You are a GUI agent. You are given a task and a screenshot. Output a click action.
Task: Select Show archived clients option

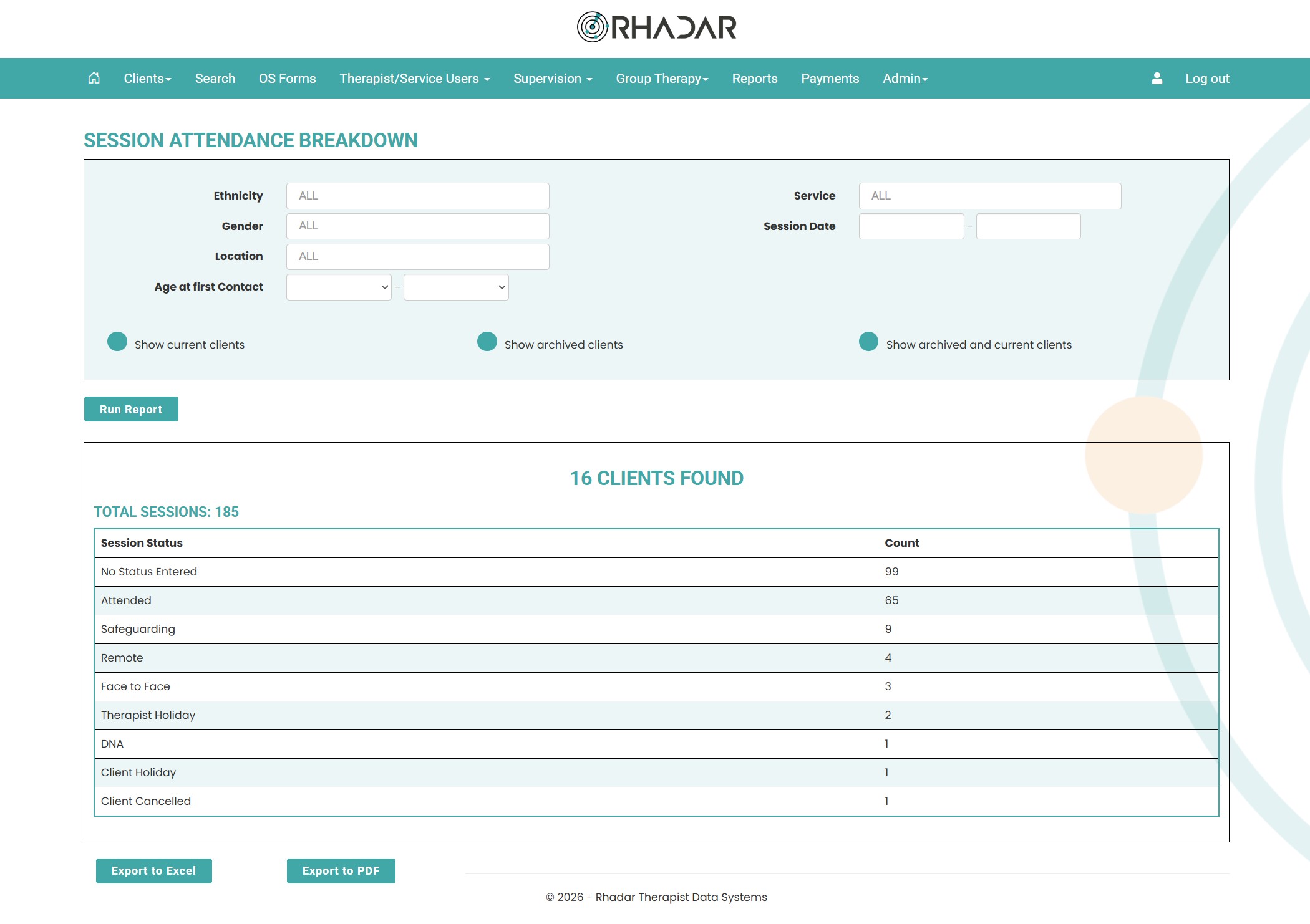point(487,342)
